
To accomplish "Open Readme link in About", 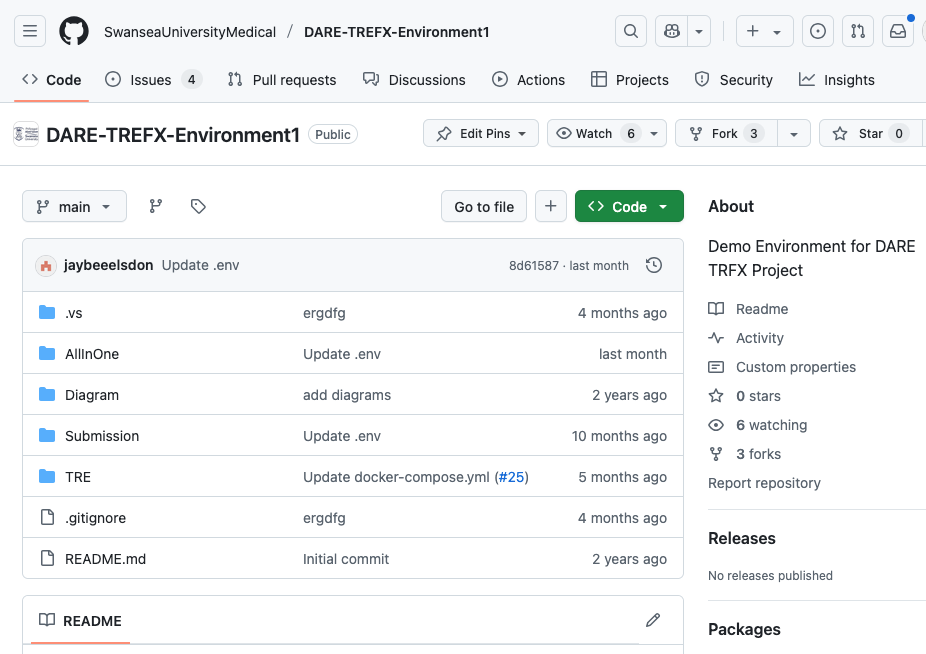I will click(748, 309).
